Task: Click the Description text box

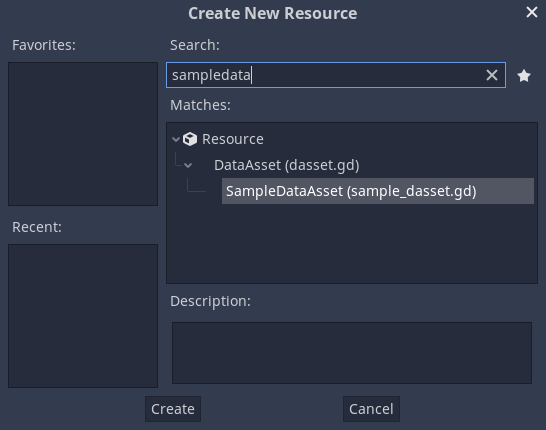Action: (352, 353)
